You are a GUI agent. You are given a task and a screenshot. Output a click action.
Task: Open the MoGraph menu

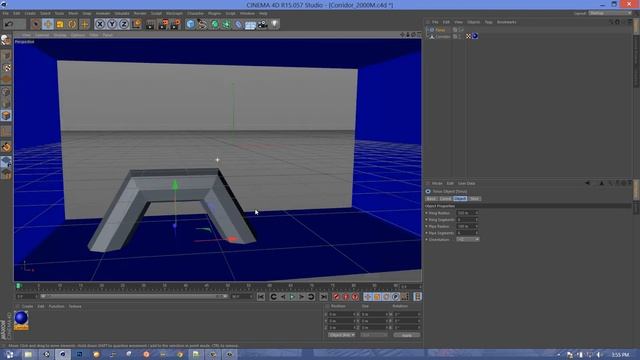pos(174,13)
